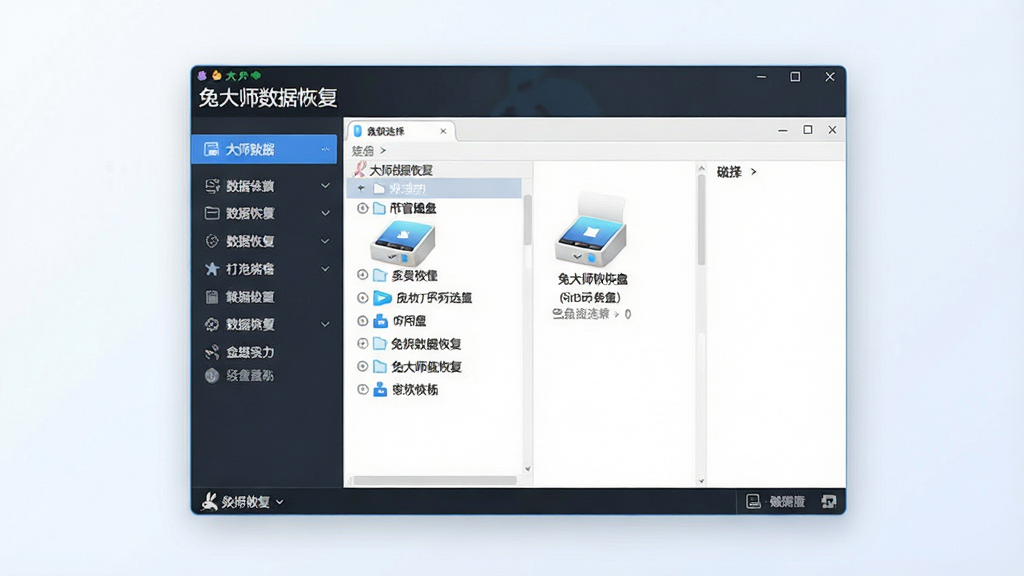Screen dimensions: 1024x576
Task: Expand the sidebar row just above the wrench item
Action: [x=325, y=325]
